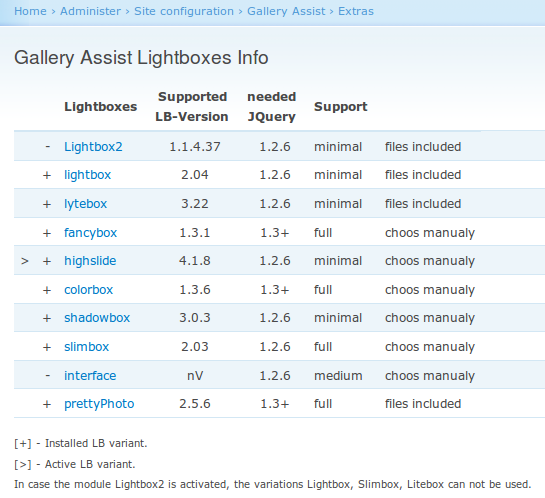Go to Home breadcrumb link

tap(30, 11)
